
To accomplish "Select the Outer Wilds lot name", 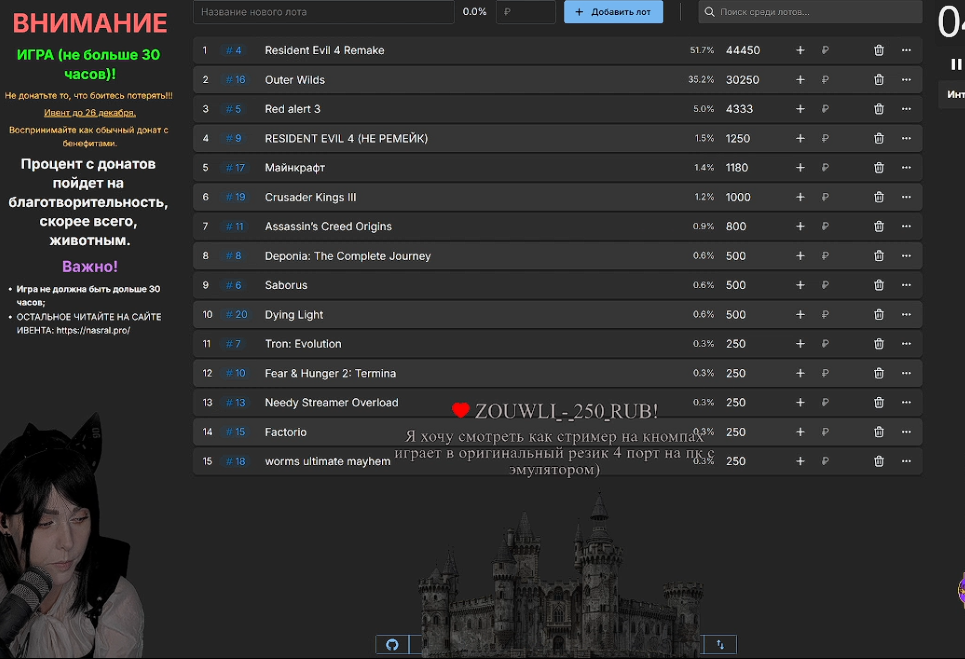I will pyautogui.click(x=295, y=80).
